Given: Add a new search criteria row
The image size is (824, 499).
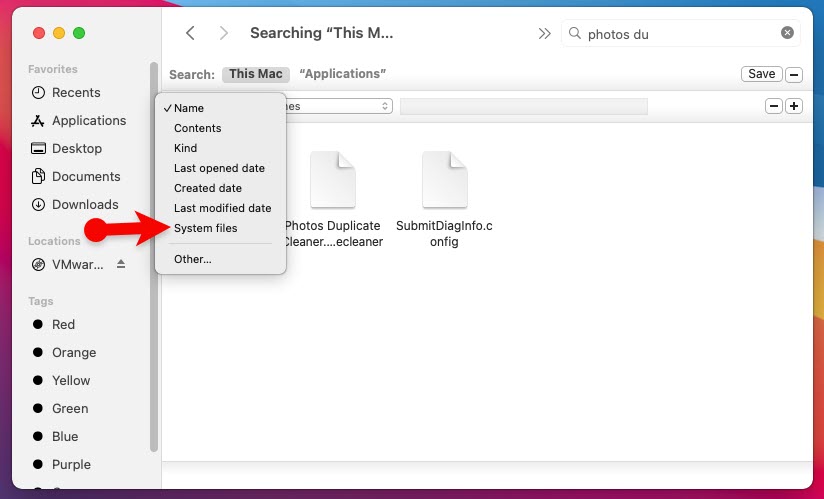Looking at the screenshot, I should click(x=794, y=106).
